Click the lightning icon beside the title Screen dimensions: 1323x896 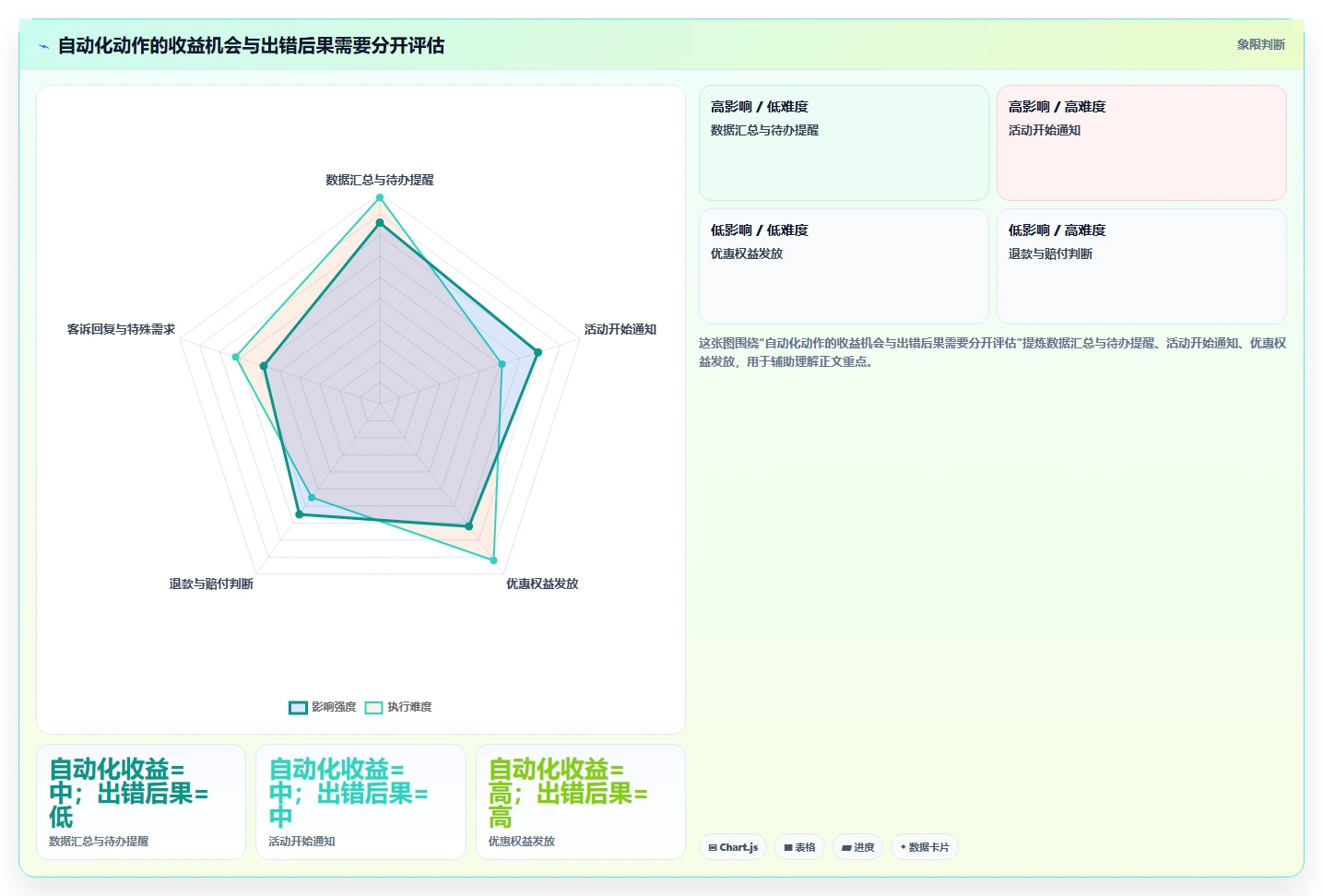44,46
